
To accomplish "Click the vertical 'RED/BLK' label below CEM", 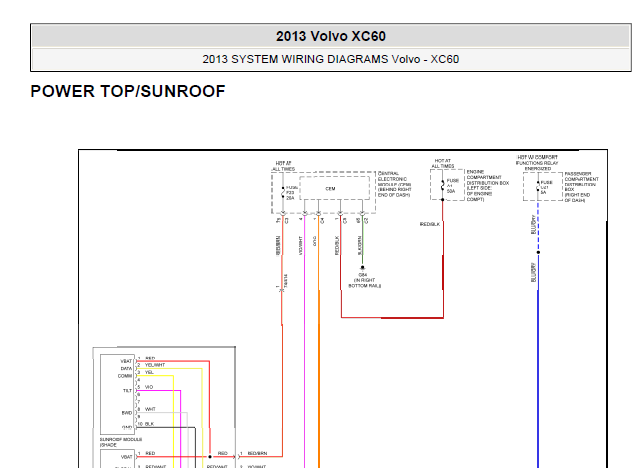I will click(336, 246).
